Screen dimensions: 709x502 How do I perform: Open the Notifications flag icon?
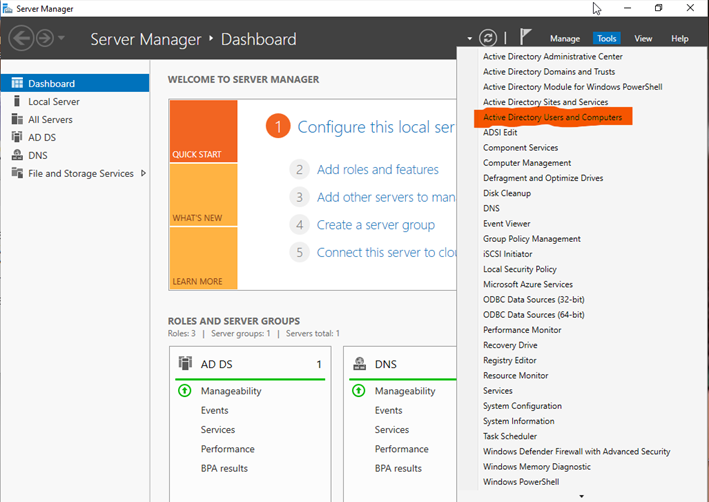[x=525, y=37]
